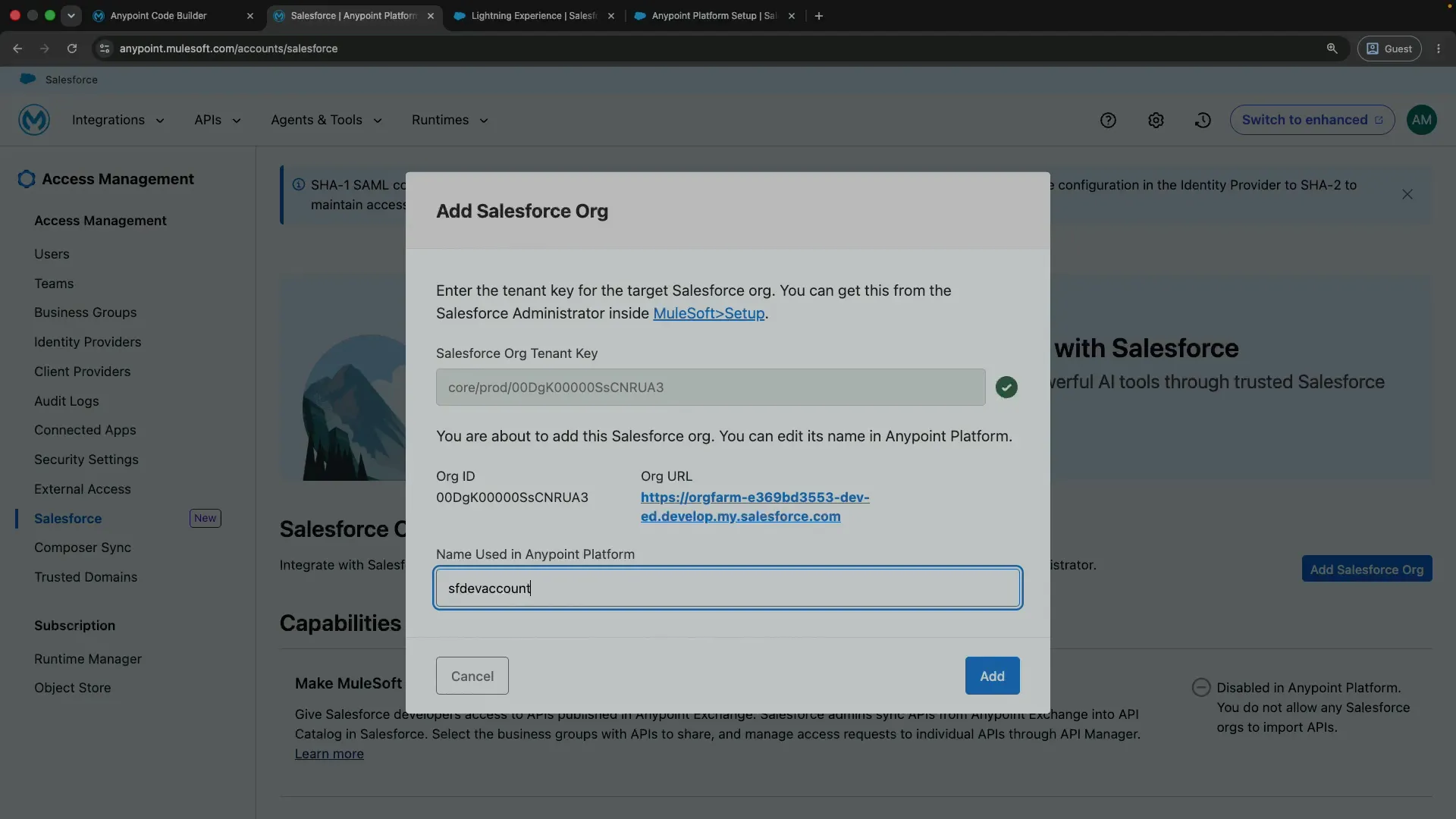The image size is (1456, 819).
Task: Open the orgfarm Org URL link
Action: [x=755, y=507]
